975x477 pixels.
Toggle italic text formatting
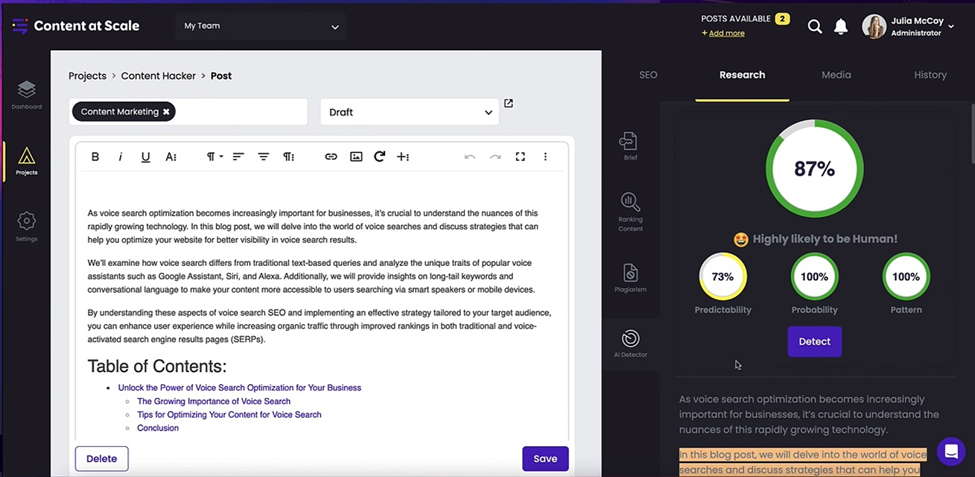pos(120,157)
